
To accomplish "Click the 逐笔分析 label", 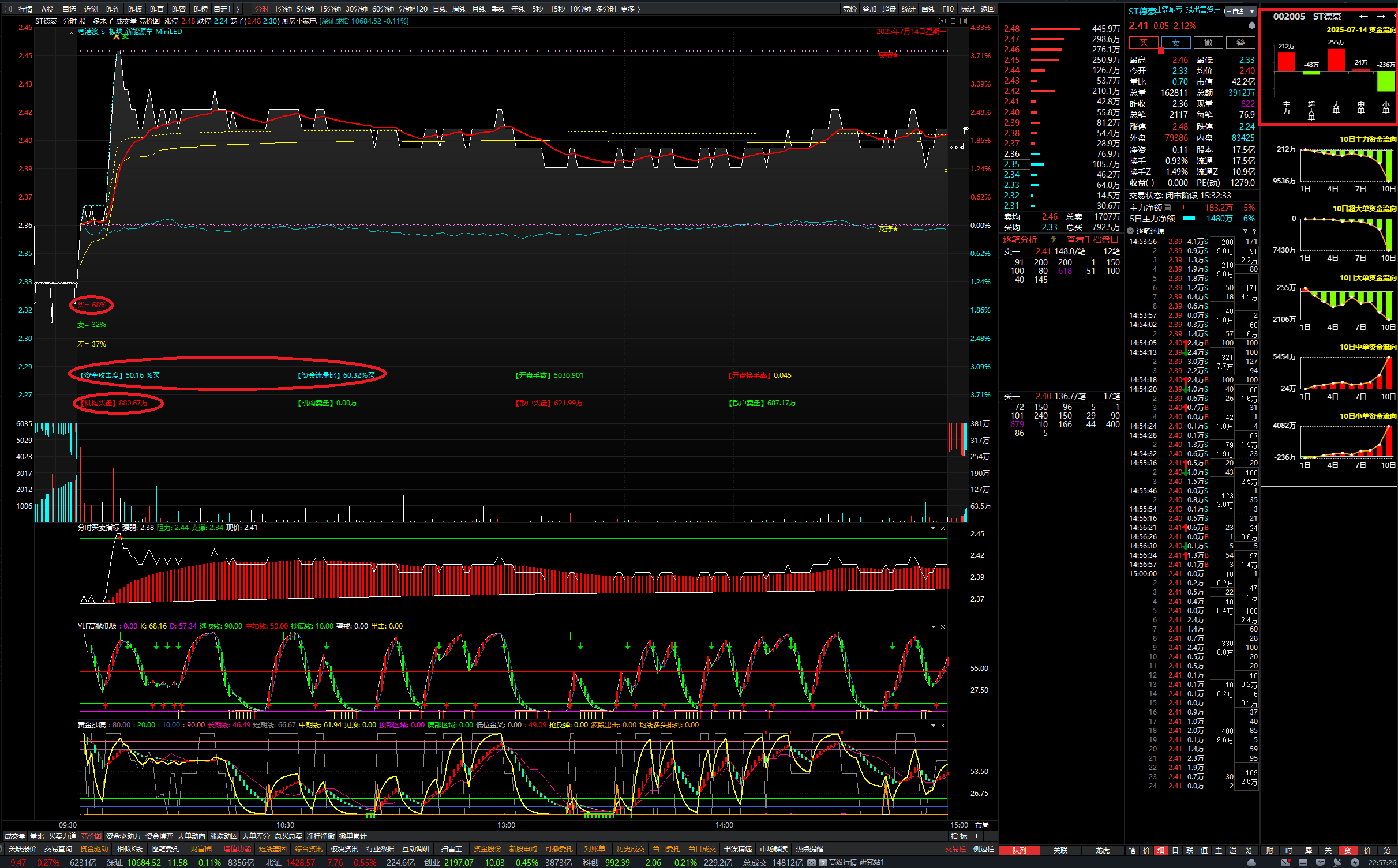I will point(1020,239).
